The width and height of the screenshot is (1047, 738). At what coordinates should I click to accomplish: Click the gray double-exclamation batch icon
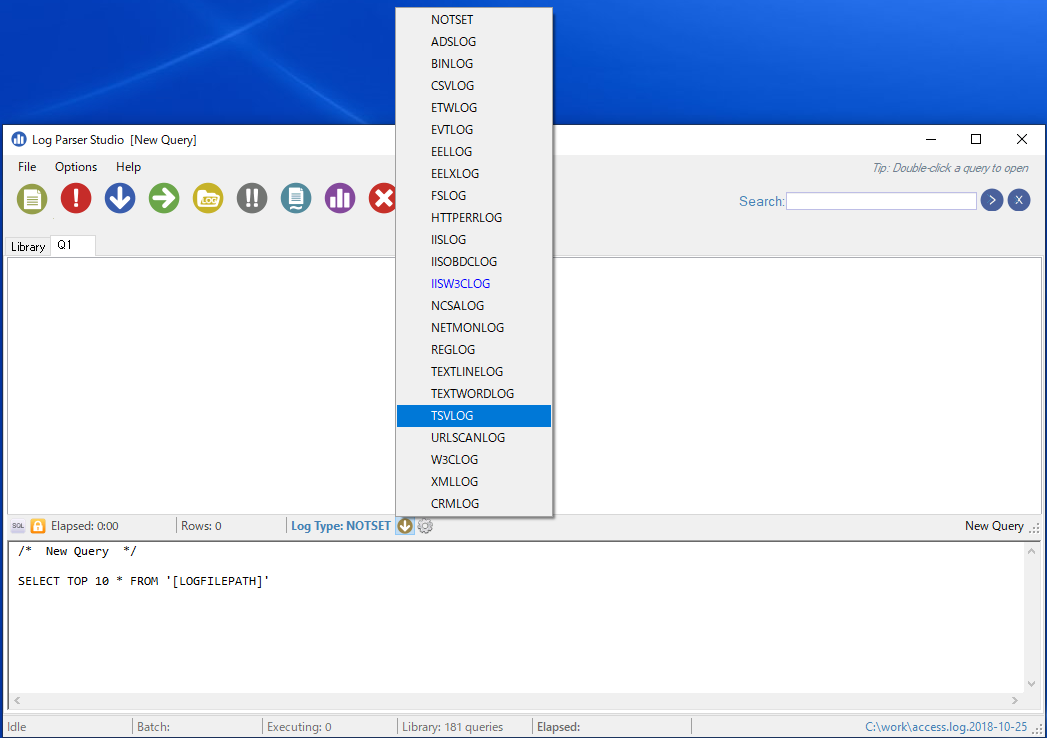[x=252, y=198]
